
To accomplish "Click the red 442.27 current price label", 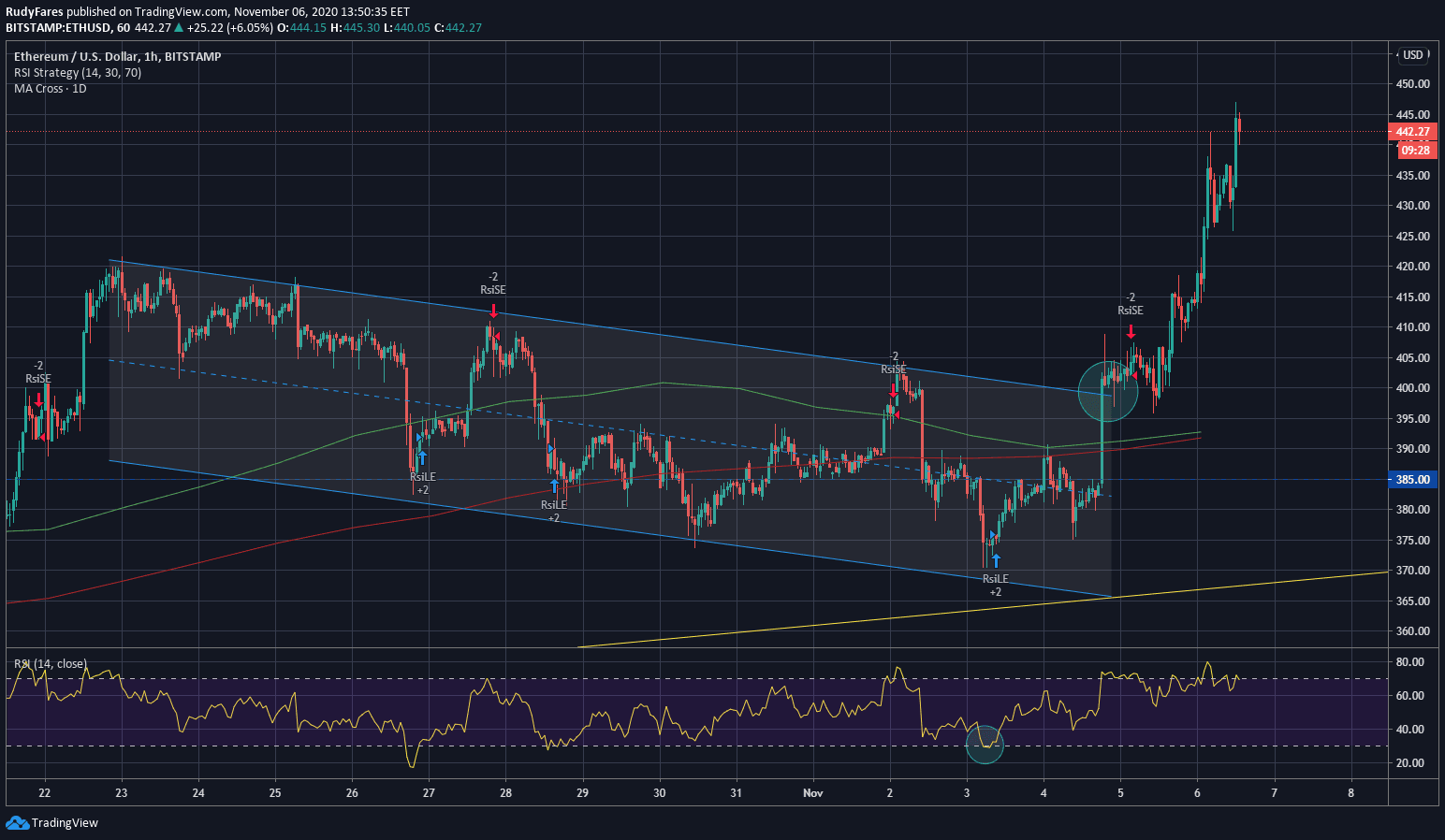I will tap(1412, 132).
